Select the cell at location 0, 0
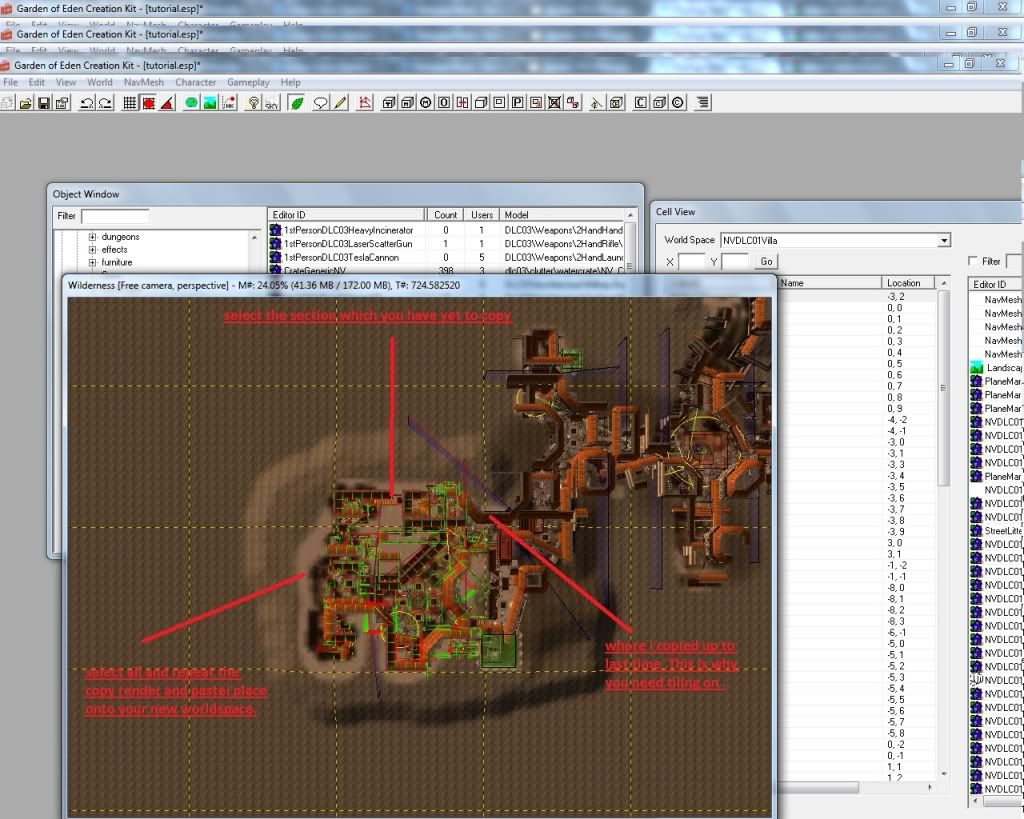 (857, 308)
